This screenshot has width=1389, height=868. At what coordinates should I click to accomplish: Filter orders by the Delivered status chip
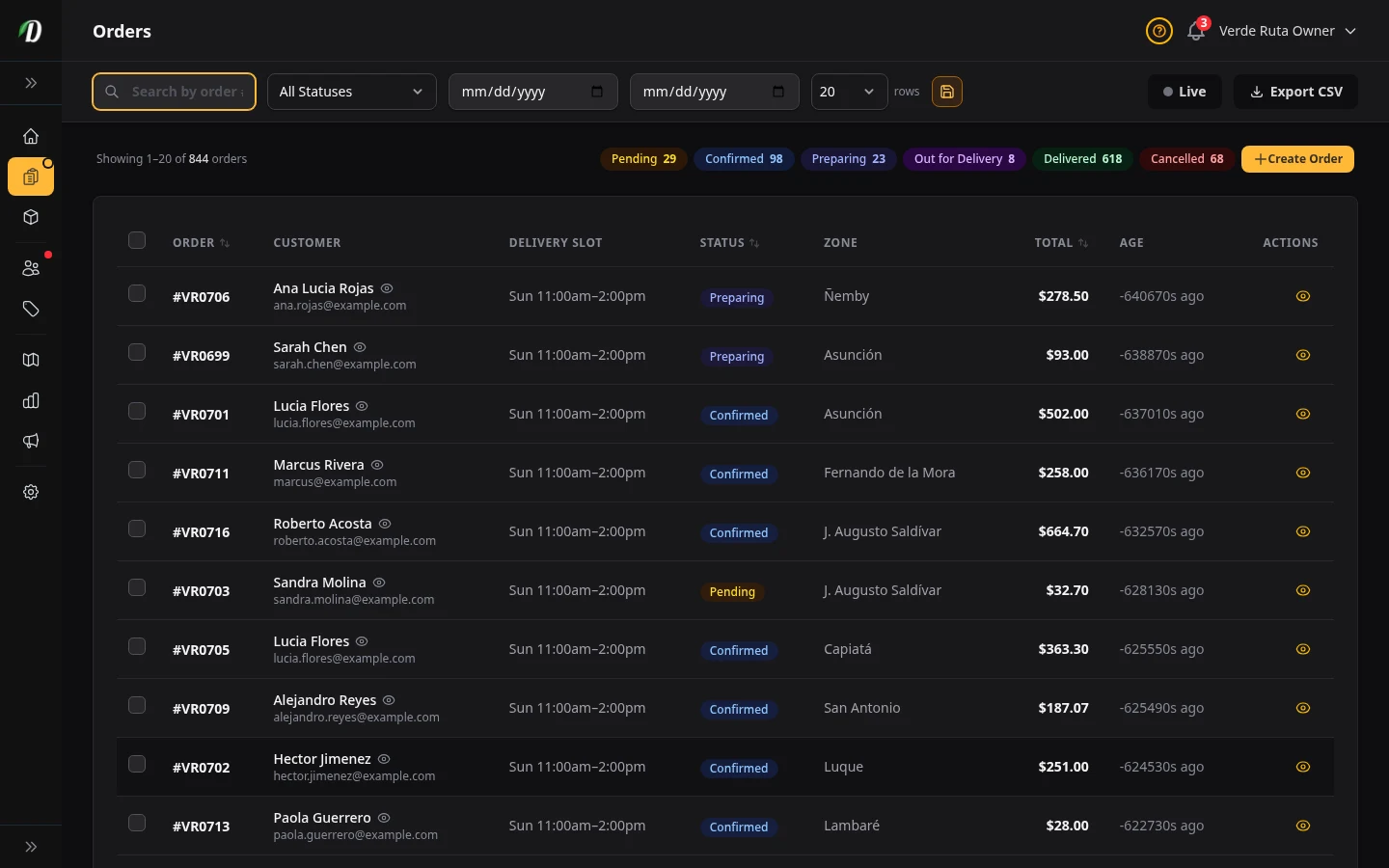pos(1082,158)
